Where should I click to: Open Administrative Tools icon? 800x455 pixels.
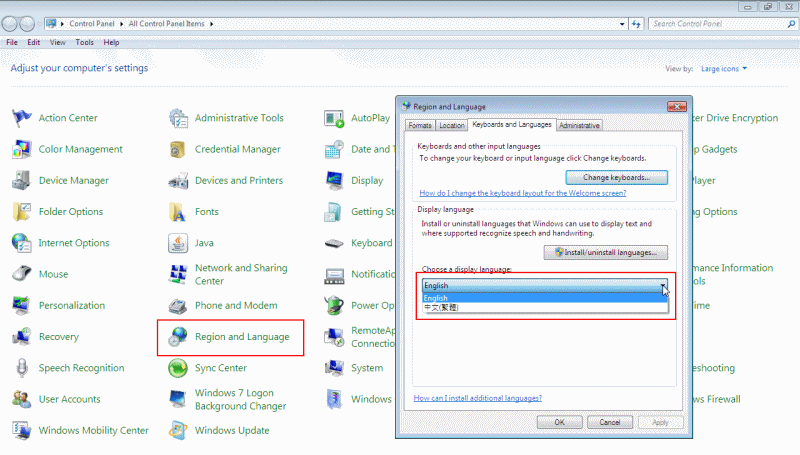point(178,118)
